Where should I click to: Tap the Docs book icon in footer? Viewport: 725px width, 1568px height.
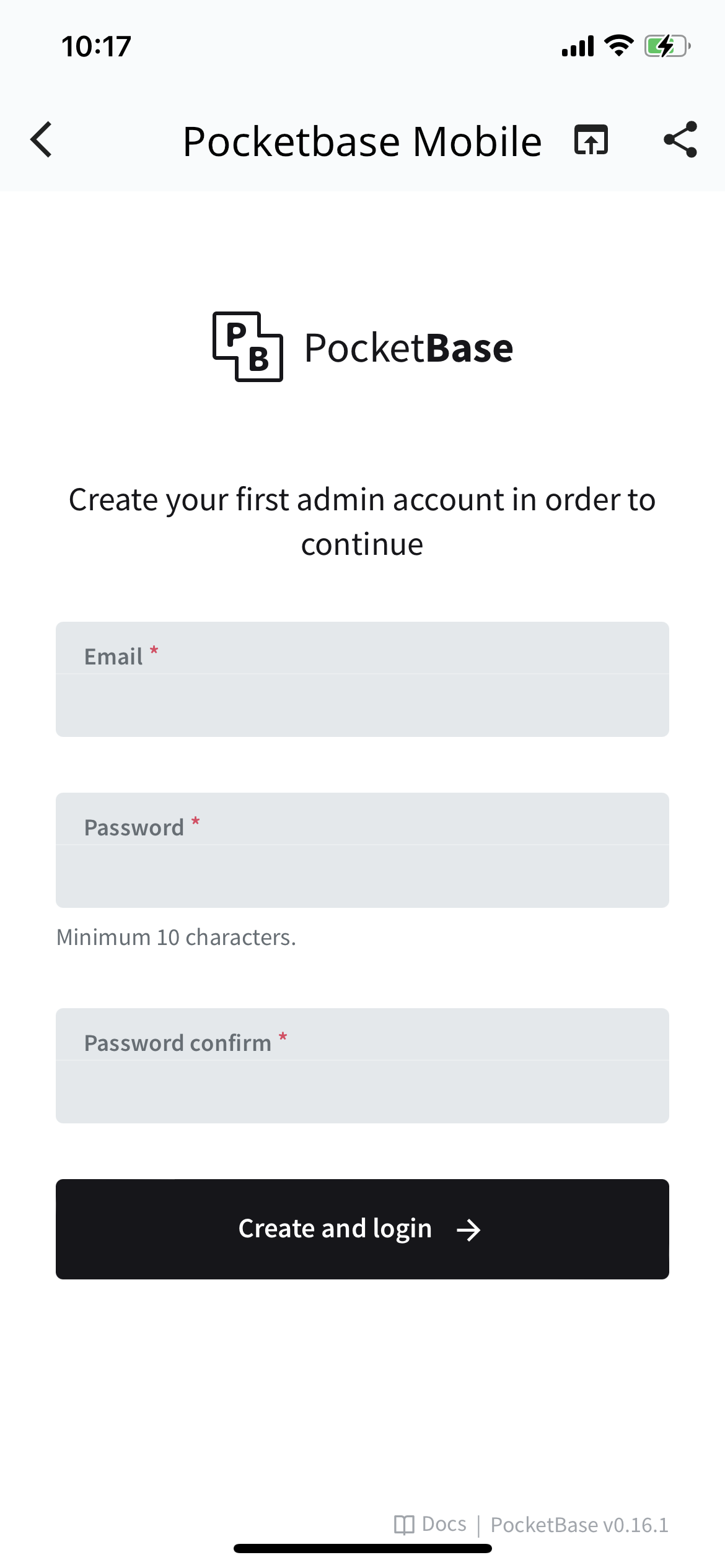406,1523
